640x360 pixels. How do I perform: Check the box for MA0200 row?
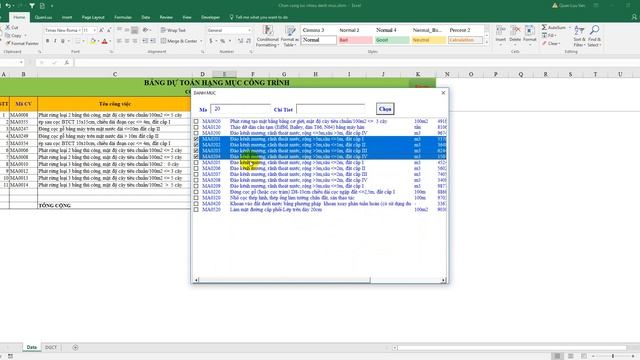click(196, 133)
